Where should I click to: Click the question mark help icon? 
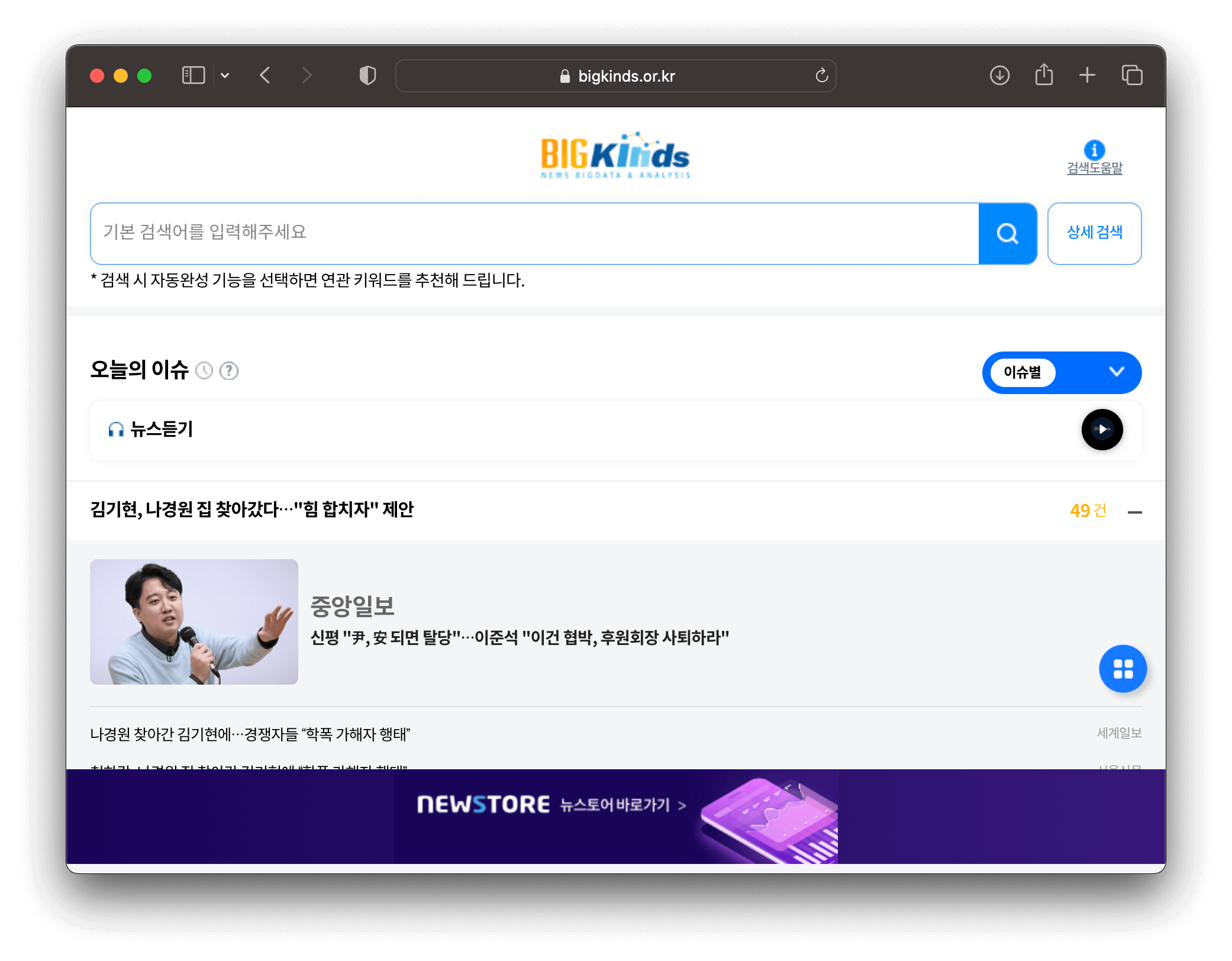[229, 371]
